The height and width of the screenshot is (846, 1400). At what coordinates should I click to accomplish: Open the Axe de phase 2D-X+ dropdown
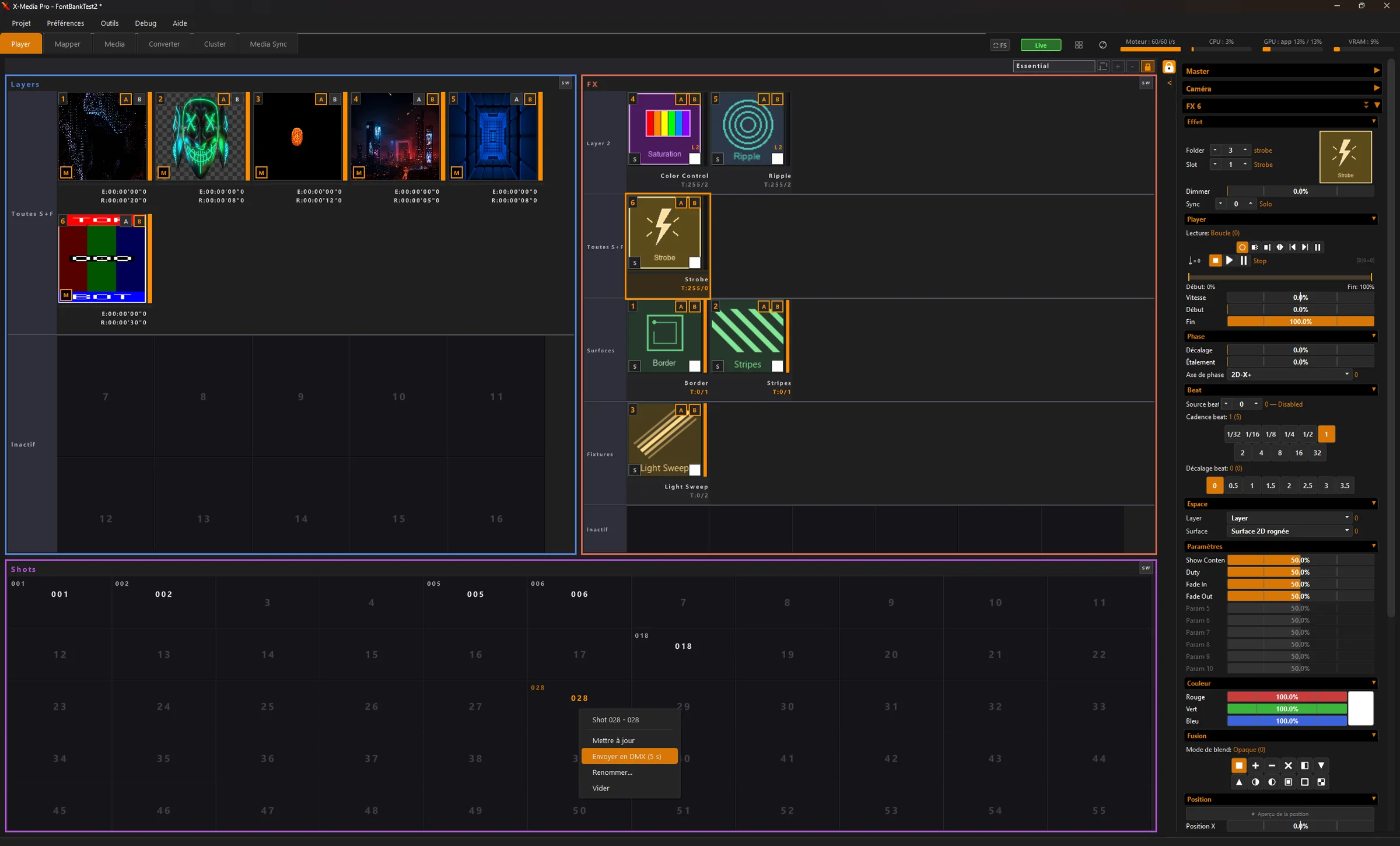1289,375
